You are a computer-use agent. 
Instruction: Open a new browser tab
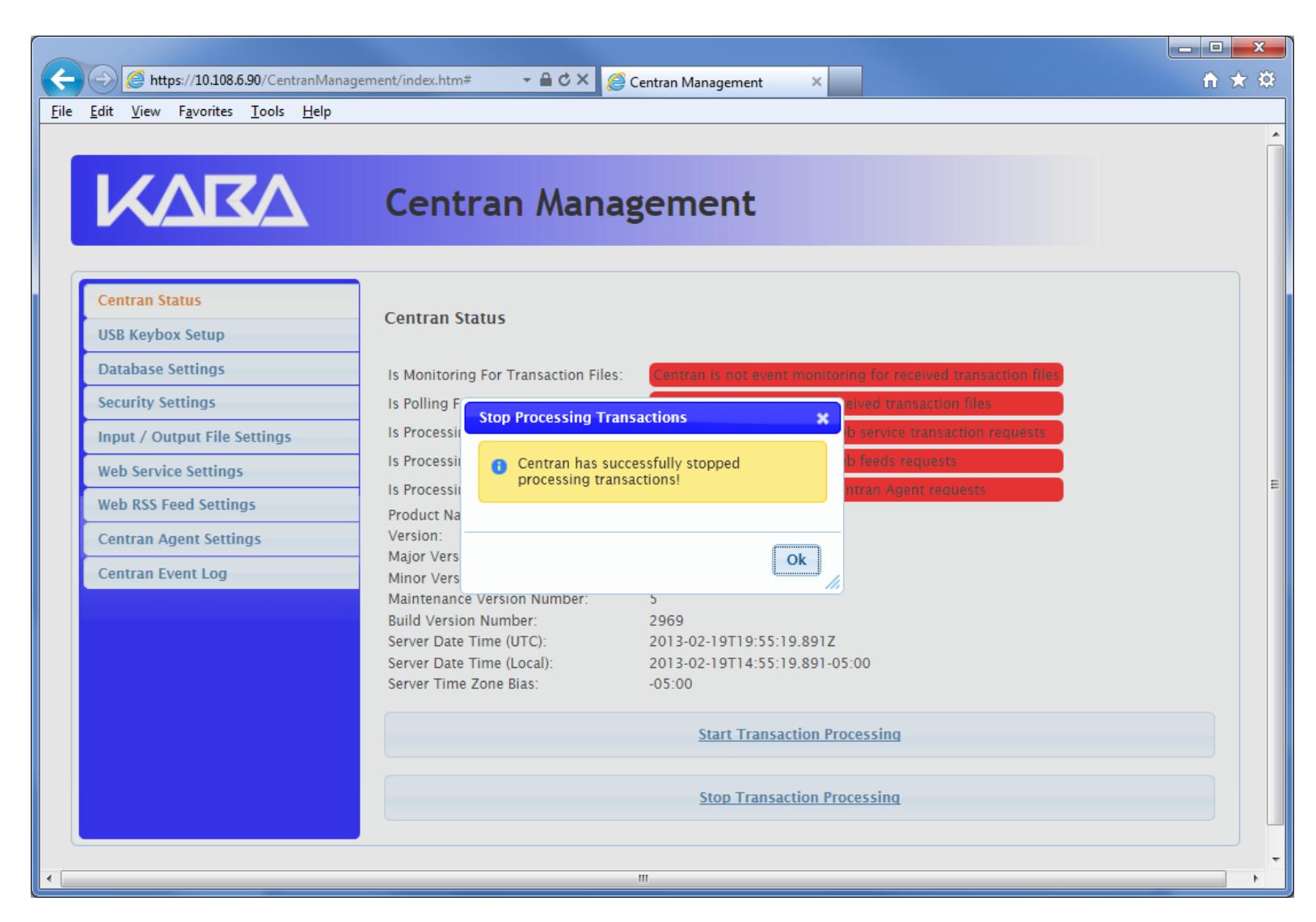(846, 82)
